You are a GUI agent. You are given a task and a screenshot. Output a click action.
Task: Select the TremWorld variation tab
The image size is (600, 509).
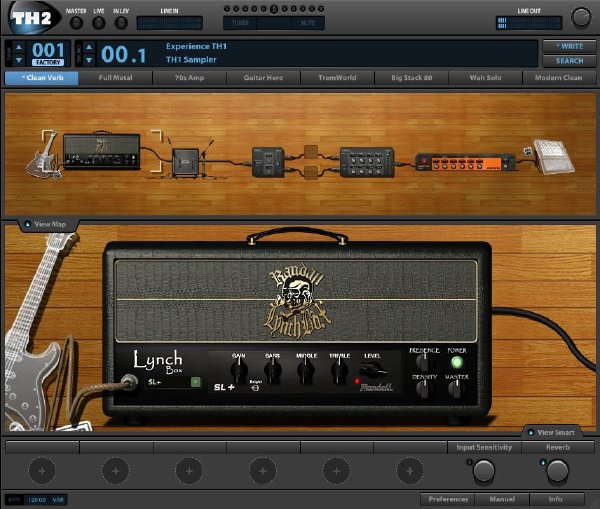pyautogui.click(x=337, y=78)
